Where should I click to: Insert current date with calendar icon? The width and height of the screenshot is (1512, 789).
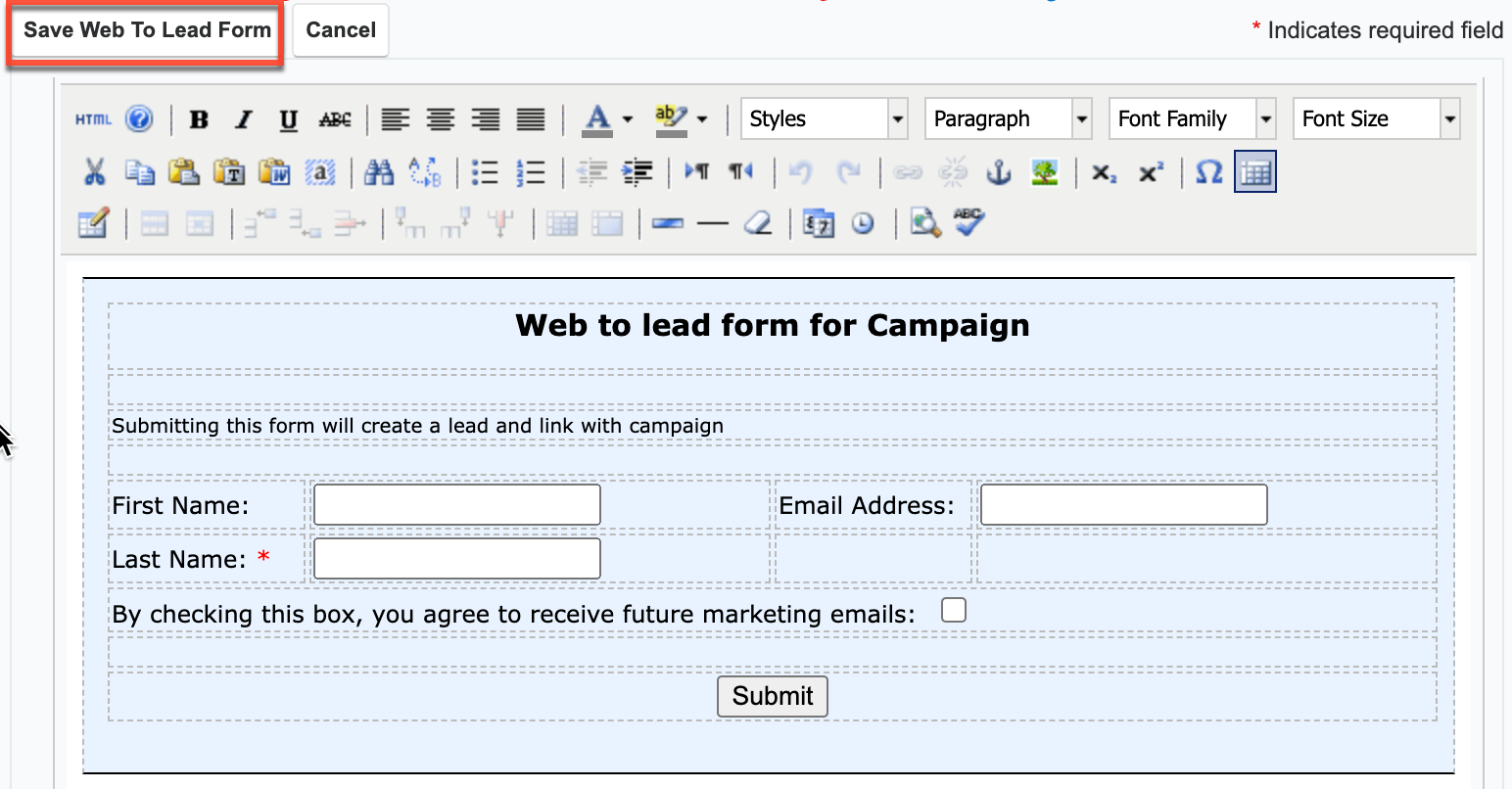pyautogui.click(x=818, y=224)
